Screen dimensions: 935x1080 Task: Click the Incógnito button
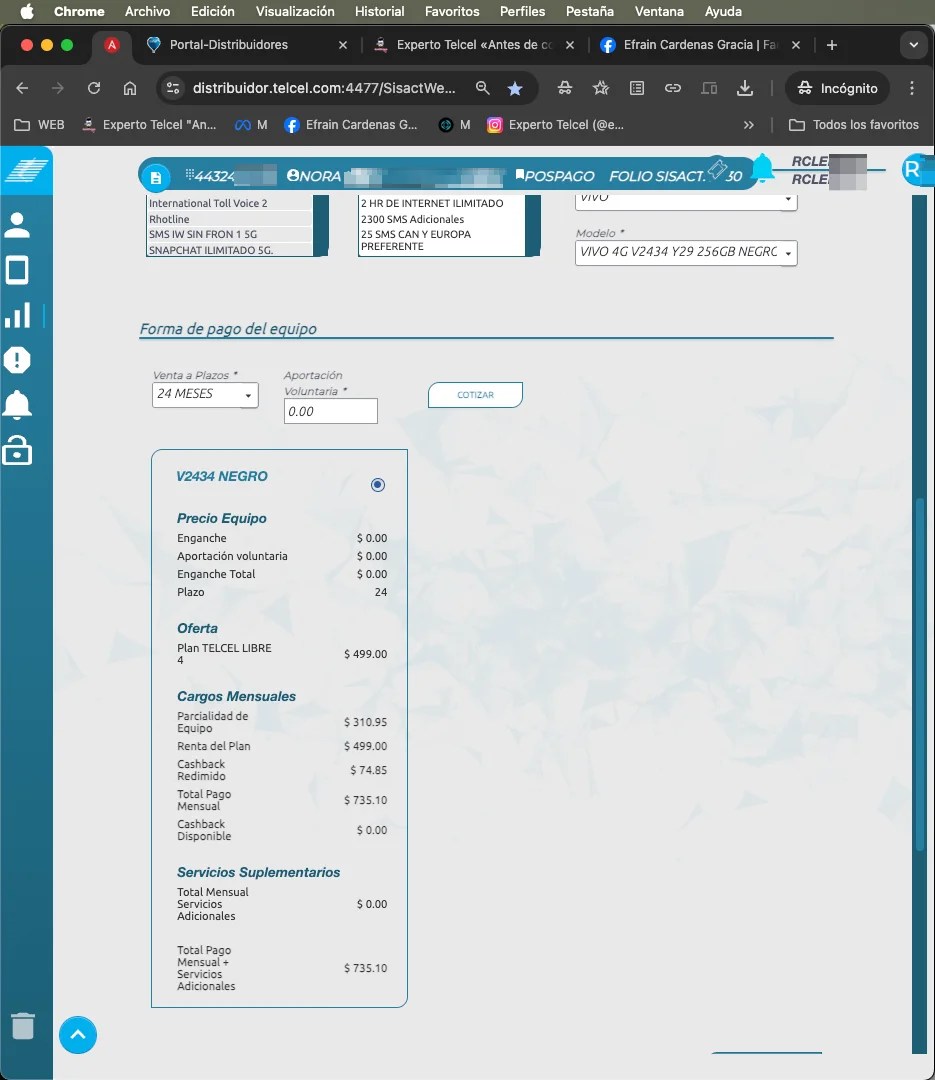point(837,88)
